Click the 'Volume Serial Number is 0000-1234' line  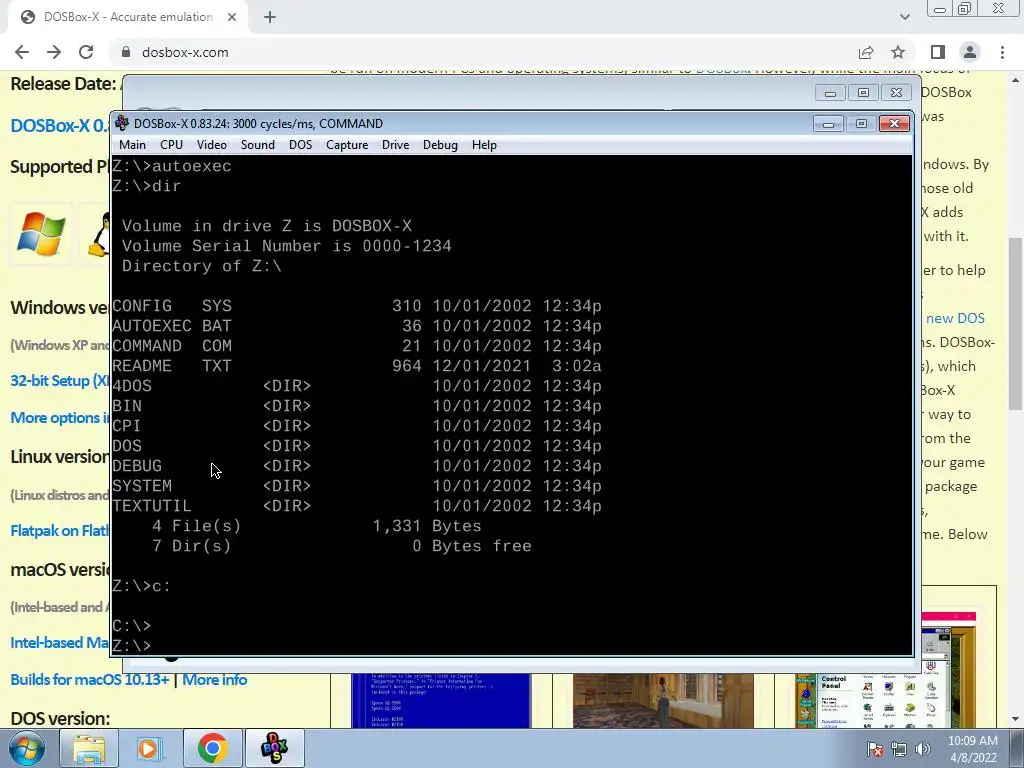pos(287,246)
